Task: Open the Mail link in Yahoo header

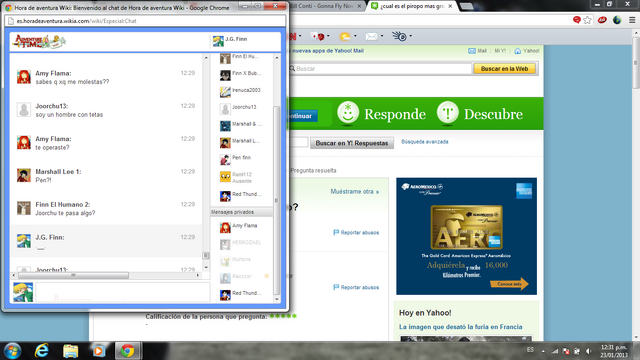Action: pos(478,51)
